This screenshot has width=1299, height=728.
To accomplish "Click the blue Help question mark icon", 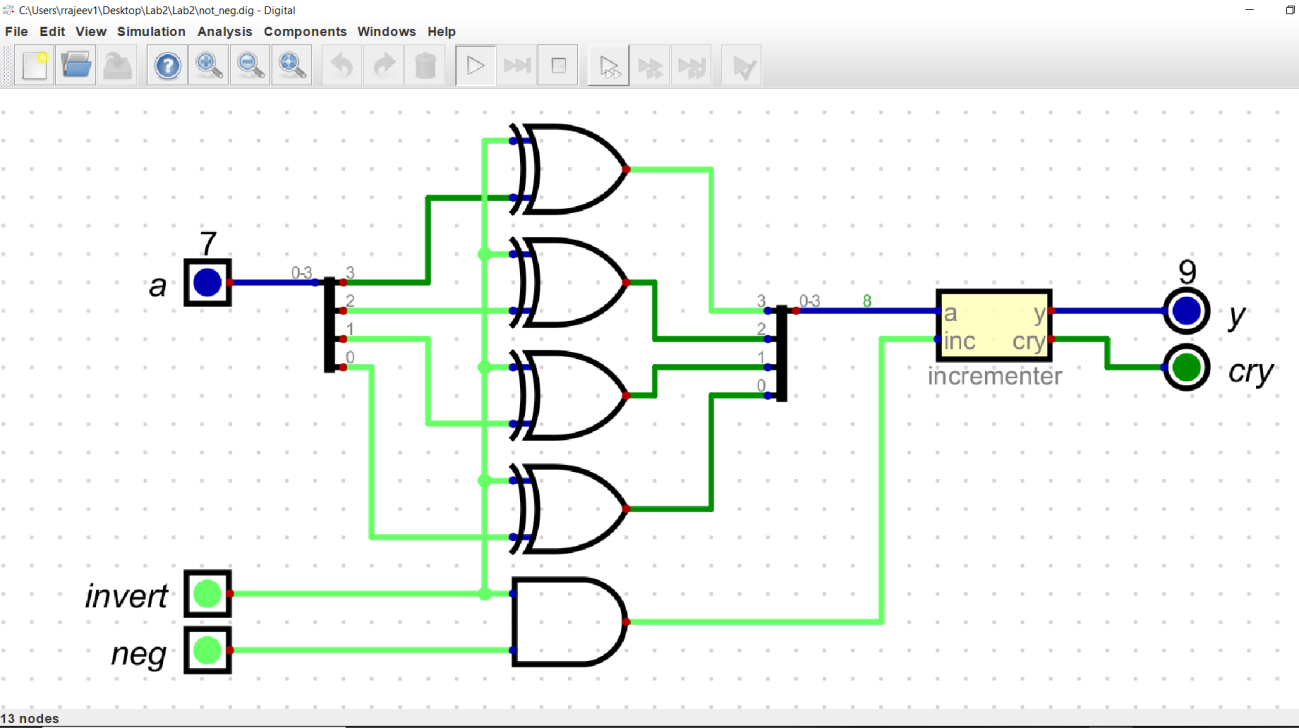I will tap(168, 67).
